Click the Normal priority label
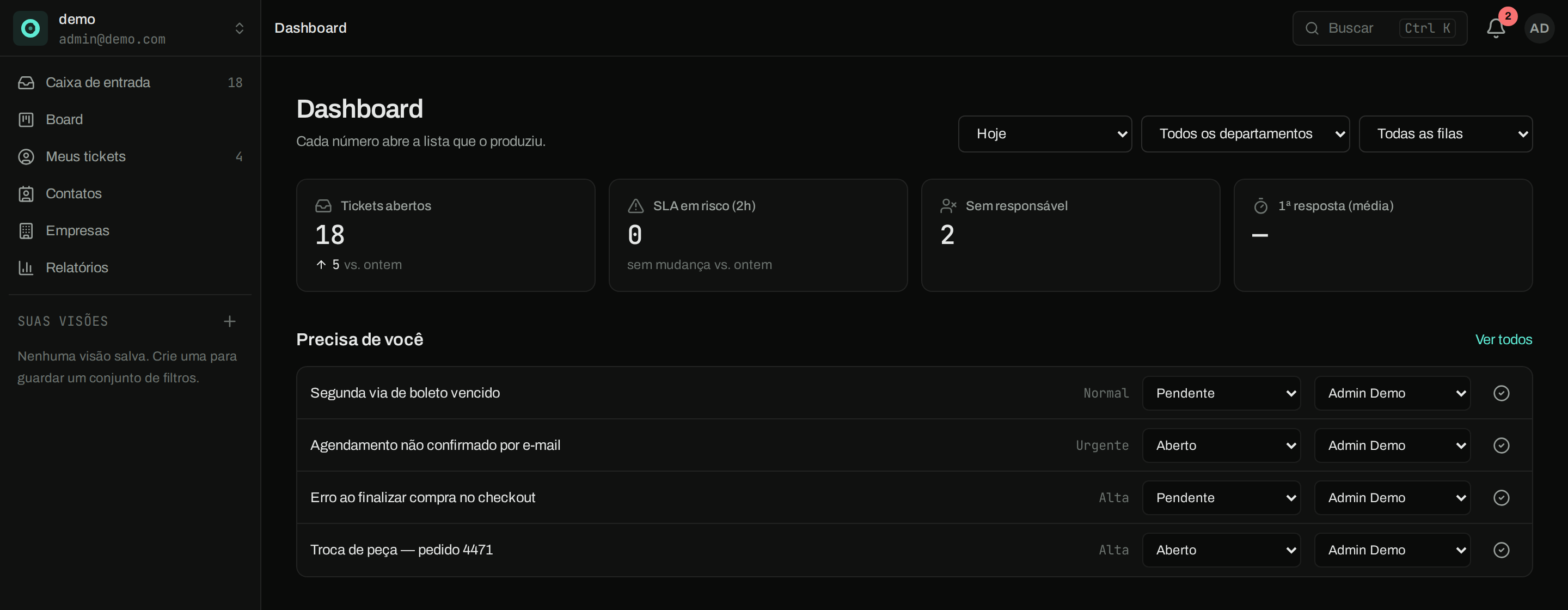The width and height of the screenshot is (1568, 610). (1106, 393)
